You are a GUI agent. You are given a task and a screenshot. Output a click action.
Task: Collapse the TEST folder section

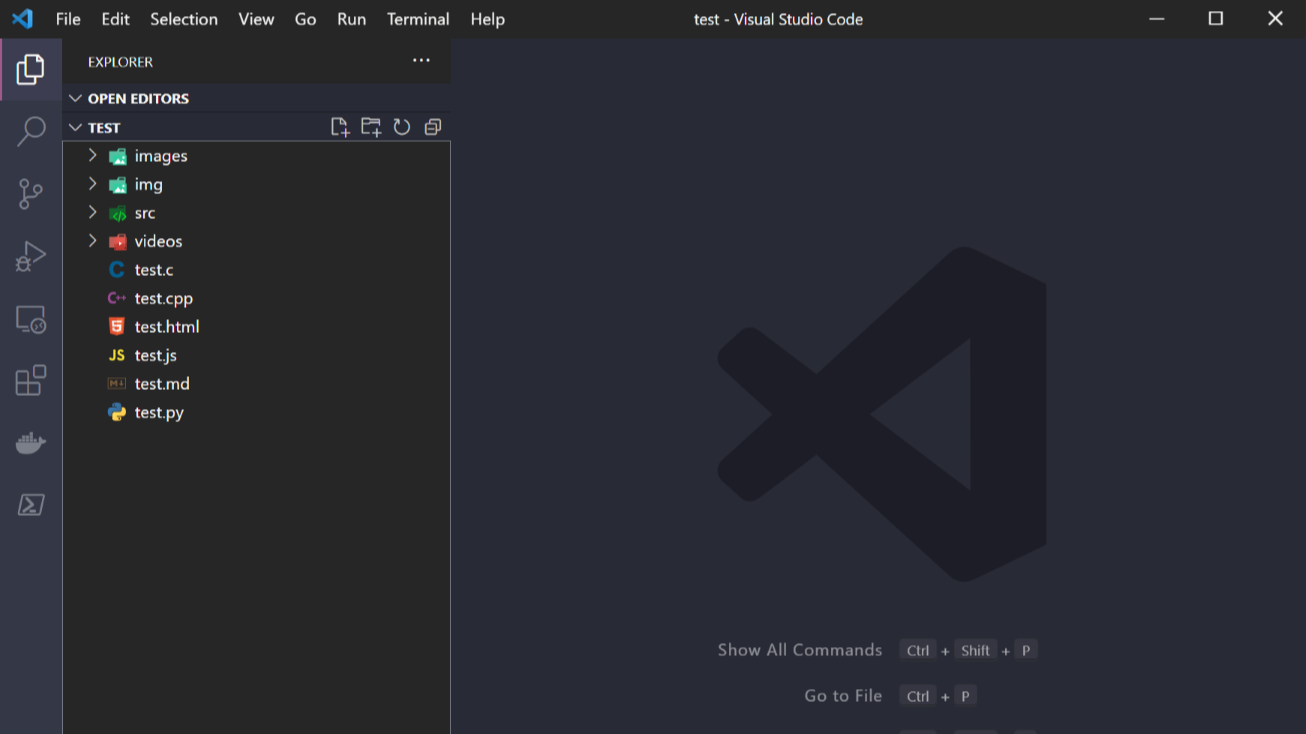75,127
